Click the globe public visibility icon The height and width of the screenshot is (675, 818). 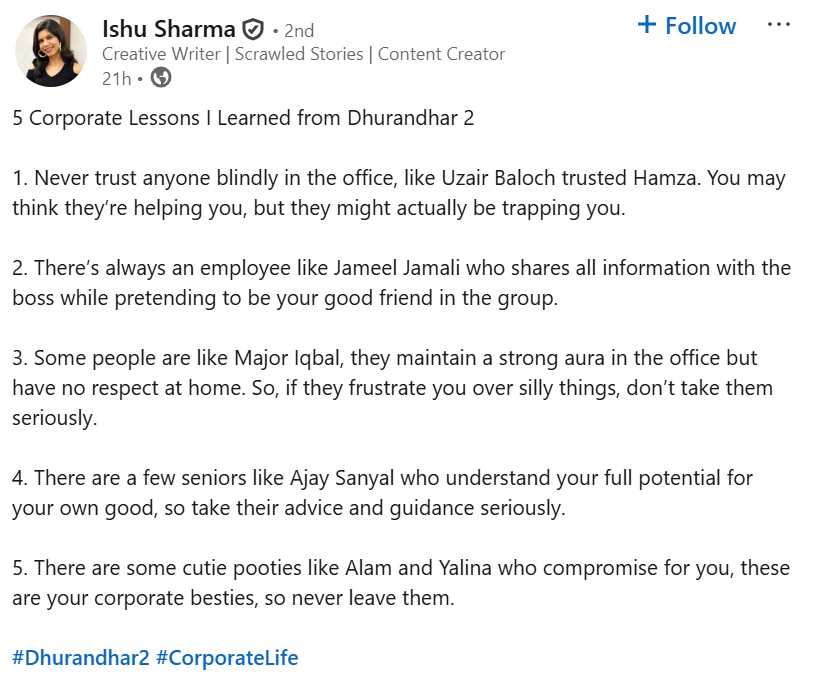(x=160, y=77)
